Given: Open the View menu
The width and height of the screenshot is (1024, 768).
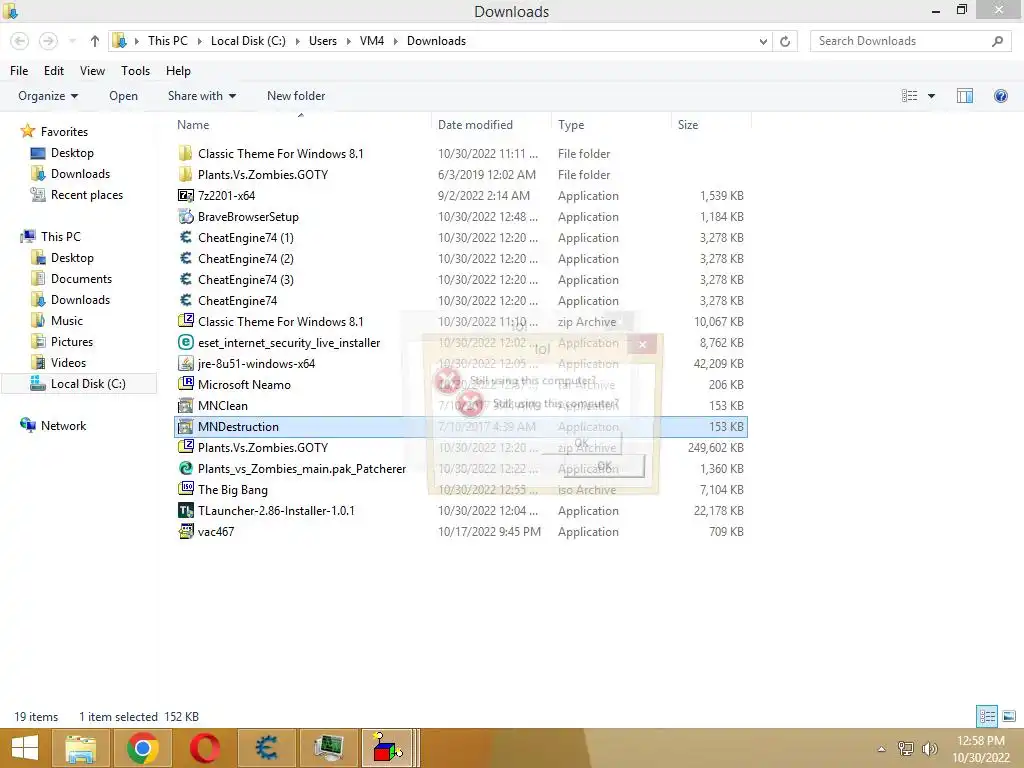Looking at the screenshot, I should (x=92, y=71).
